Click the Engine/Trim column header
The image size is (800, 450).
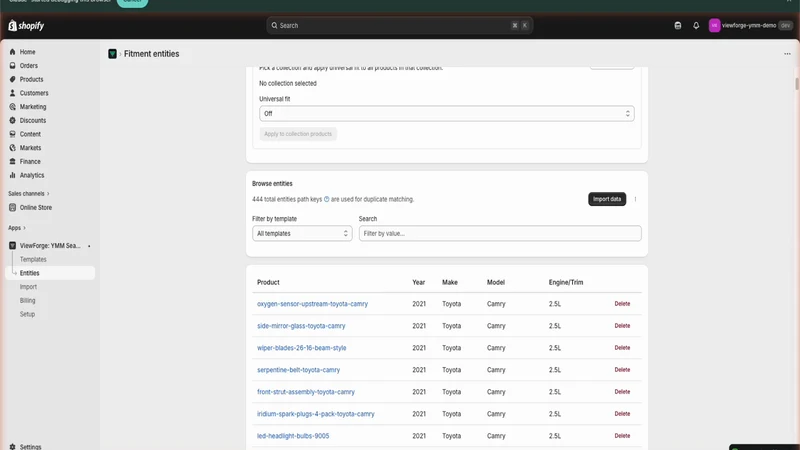click(566, 282)
